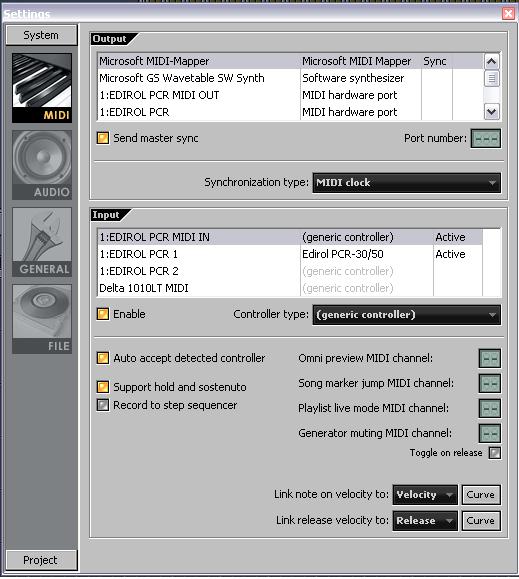Open the AUDIO settings speaker icon
The width and height of the screenshot is (519, 579).
(x=42, y=165)
